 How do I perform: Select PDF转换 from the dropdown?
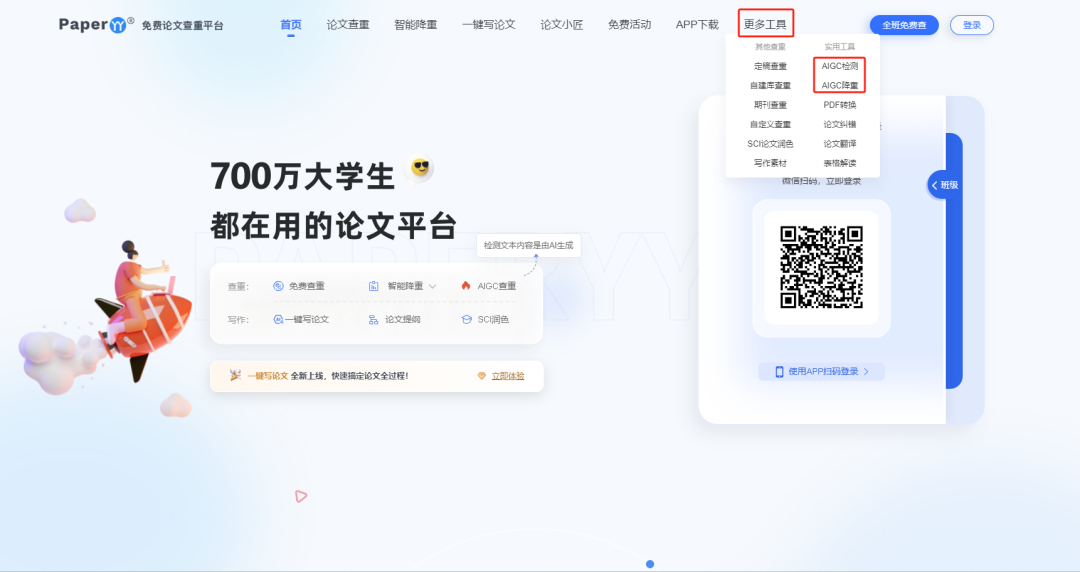[840, 105]
